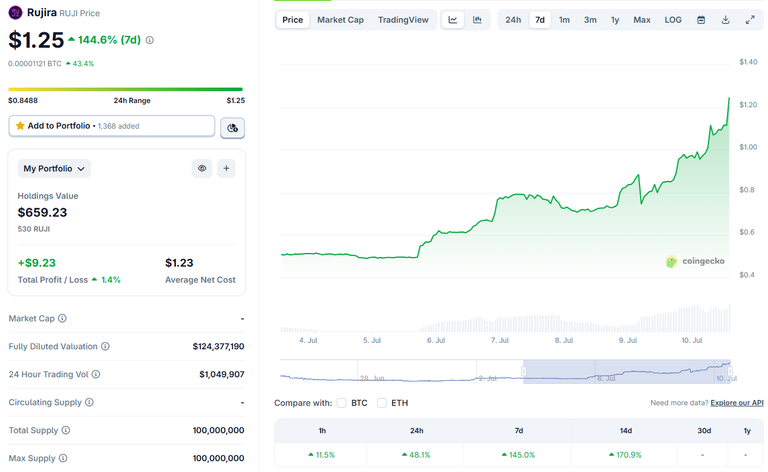Select the 7d time range
The image size is (768, 472).
(x=540, y=20)
